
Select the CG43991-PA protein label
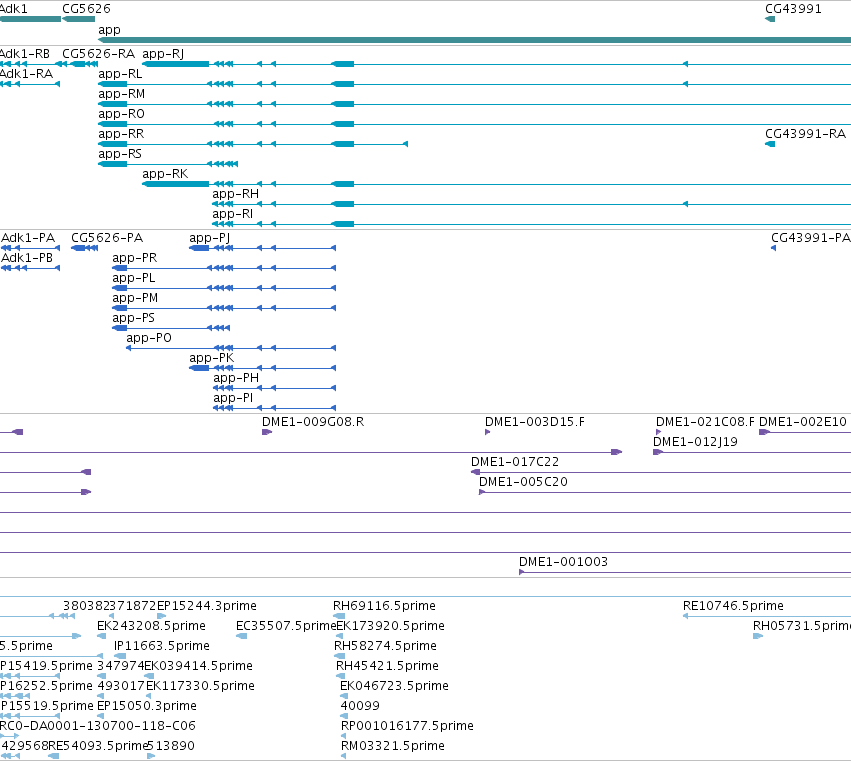(810, 238)
